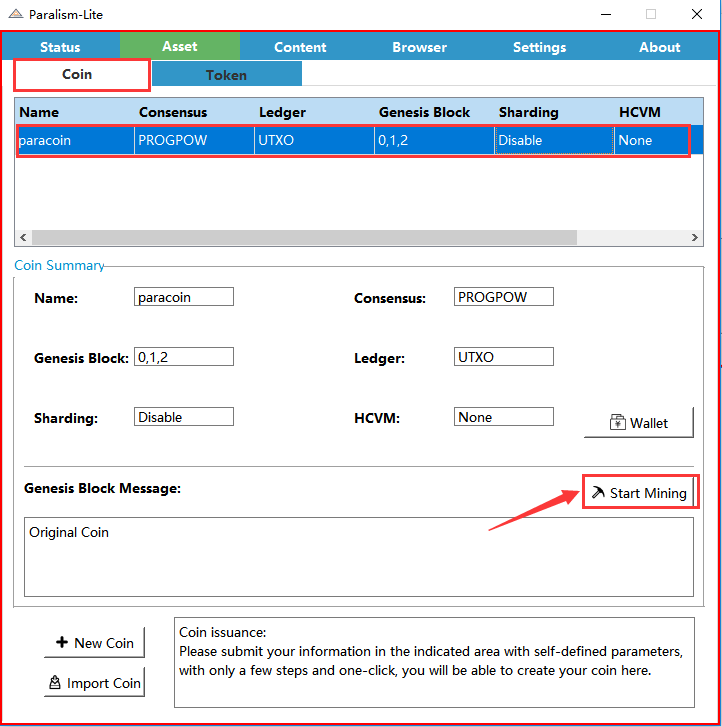Focus the Name field in Coin Summary
The image size is (722, 727).
point(184,297)
